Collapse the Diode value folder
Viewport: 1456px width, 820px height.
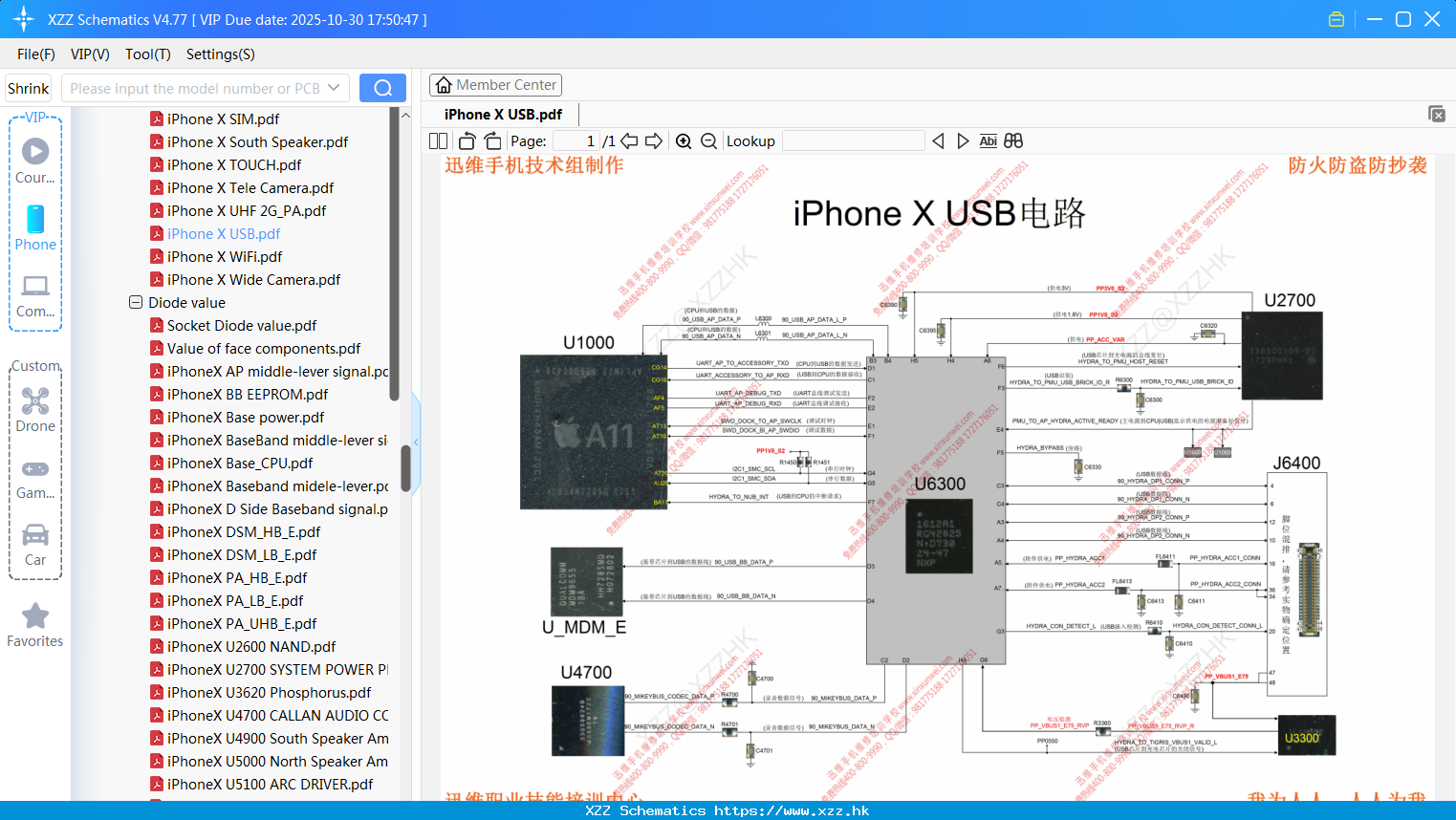136,302
